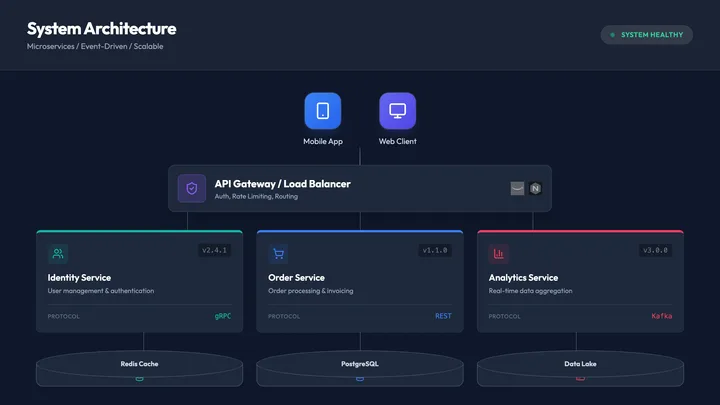This screenshot has width=720, height=405.
Task: Open the Order Service card title
Action: [296, 278]
